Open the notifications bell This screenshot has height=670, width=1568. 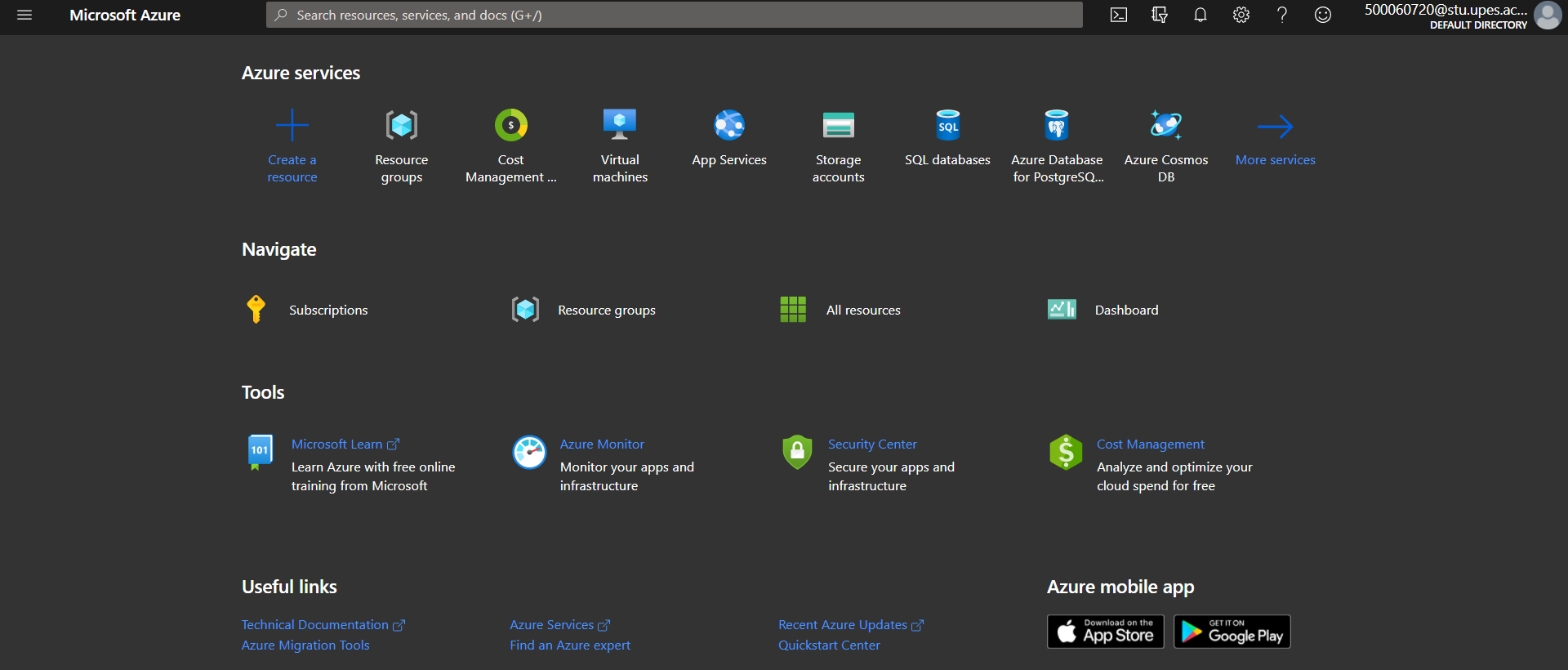pyautogui.click(x=1200, y=15)
